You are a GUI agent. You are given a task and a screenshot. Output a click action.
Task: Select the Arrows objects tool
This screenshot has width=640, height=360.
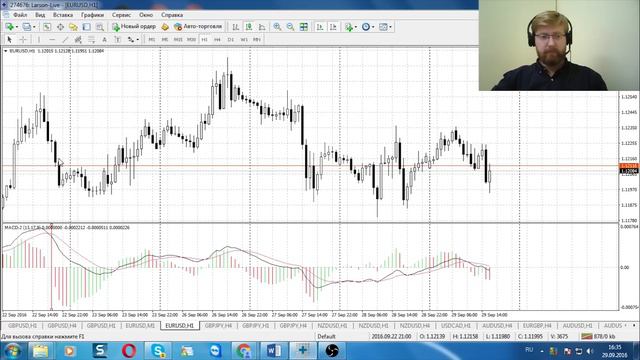coord(131,40)
